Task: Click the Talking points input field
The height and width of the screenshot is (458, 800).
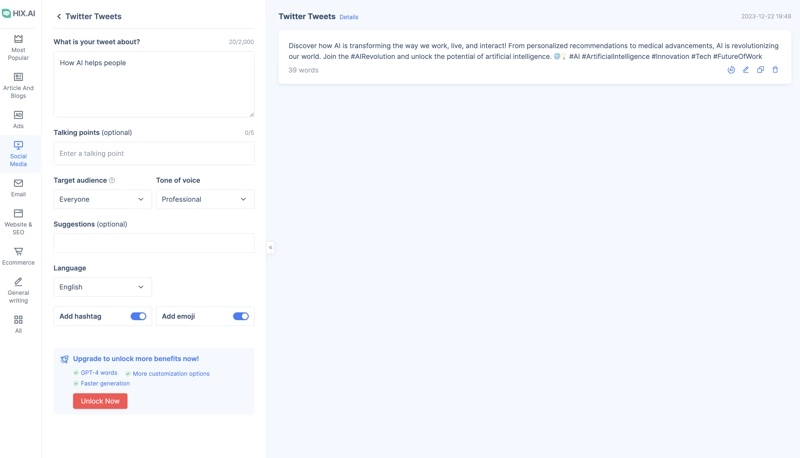Action: click(x=153, y=154)
